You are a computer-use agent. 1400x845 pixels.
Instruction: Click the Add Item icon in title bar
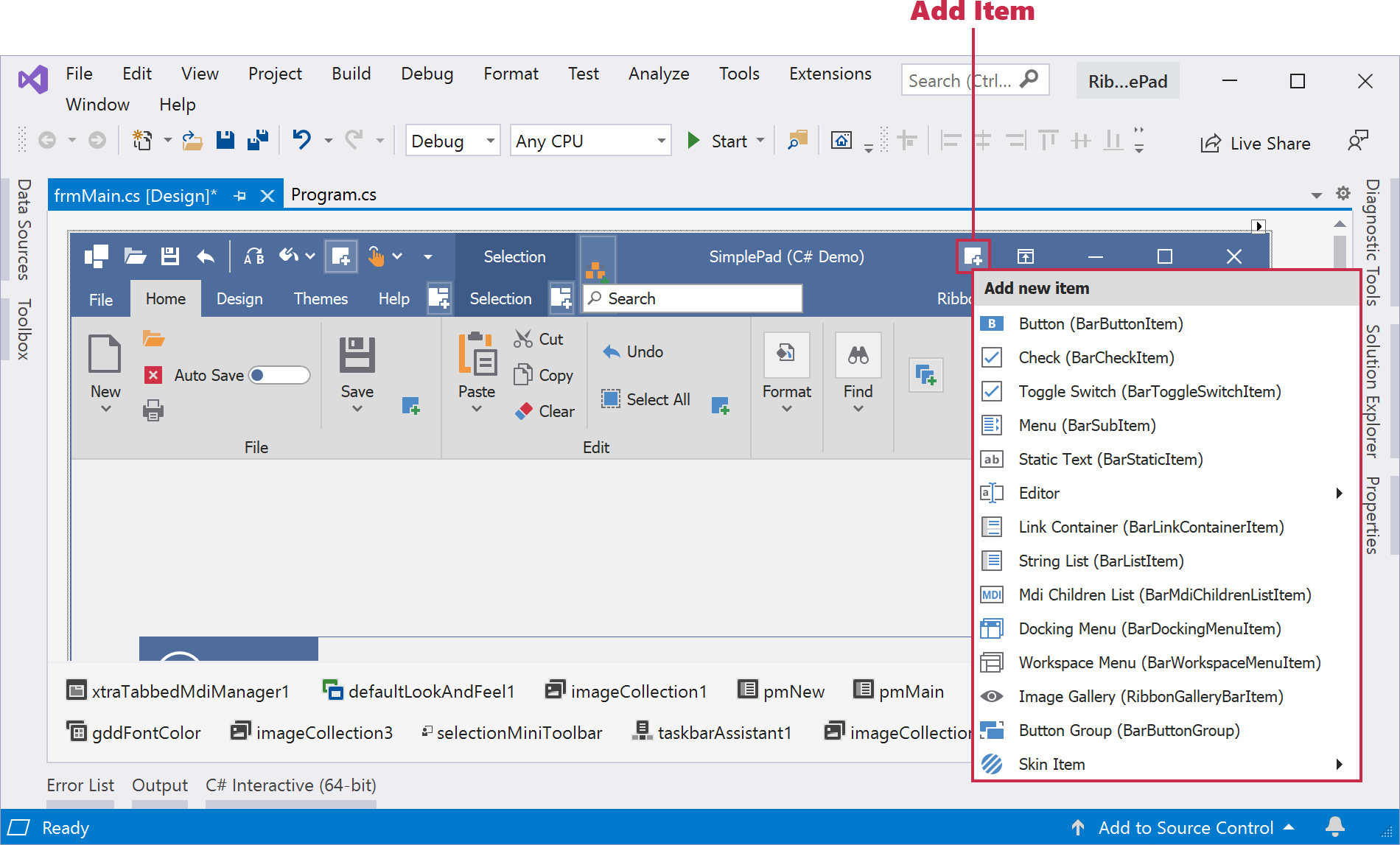click(x=973, y=256)
